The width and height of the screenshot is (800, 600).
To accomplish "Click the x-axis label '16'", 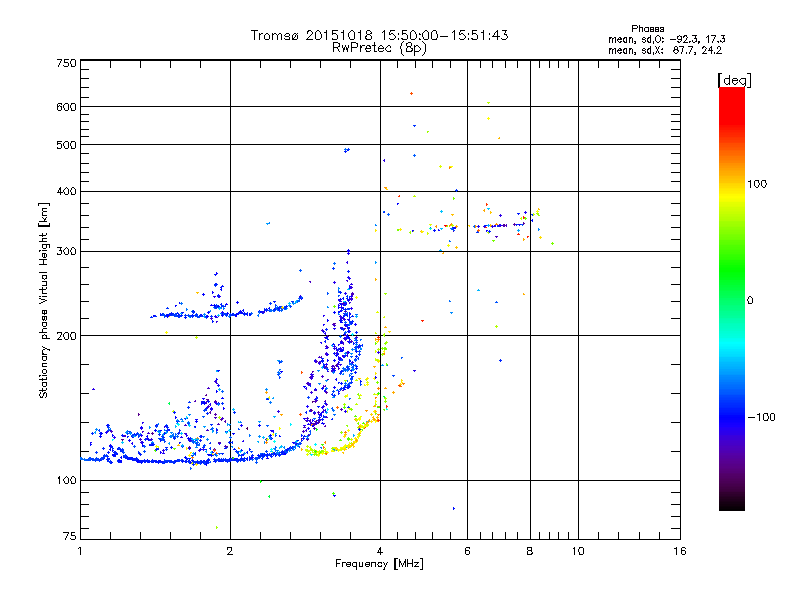I will (680, 551).
